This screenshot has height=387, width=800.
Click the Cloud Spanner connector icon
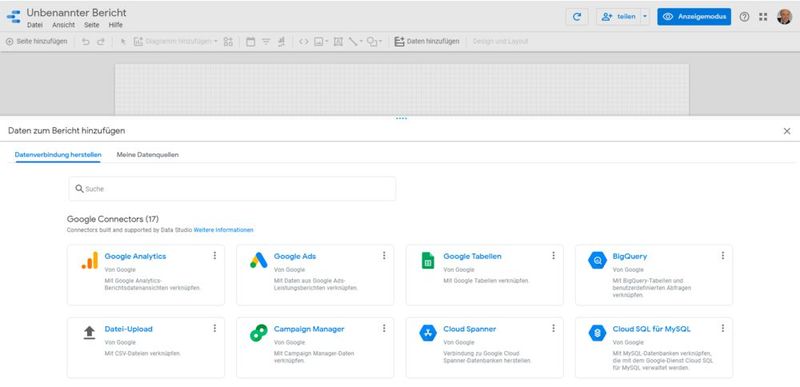[x=428, y=333]
